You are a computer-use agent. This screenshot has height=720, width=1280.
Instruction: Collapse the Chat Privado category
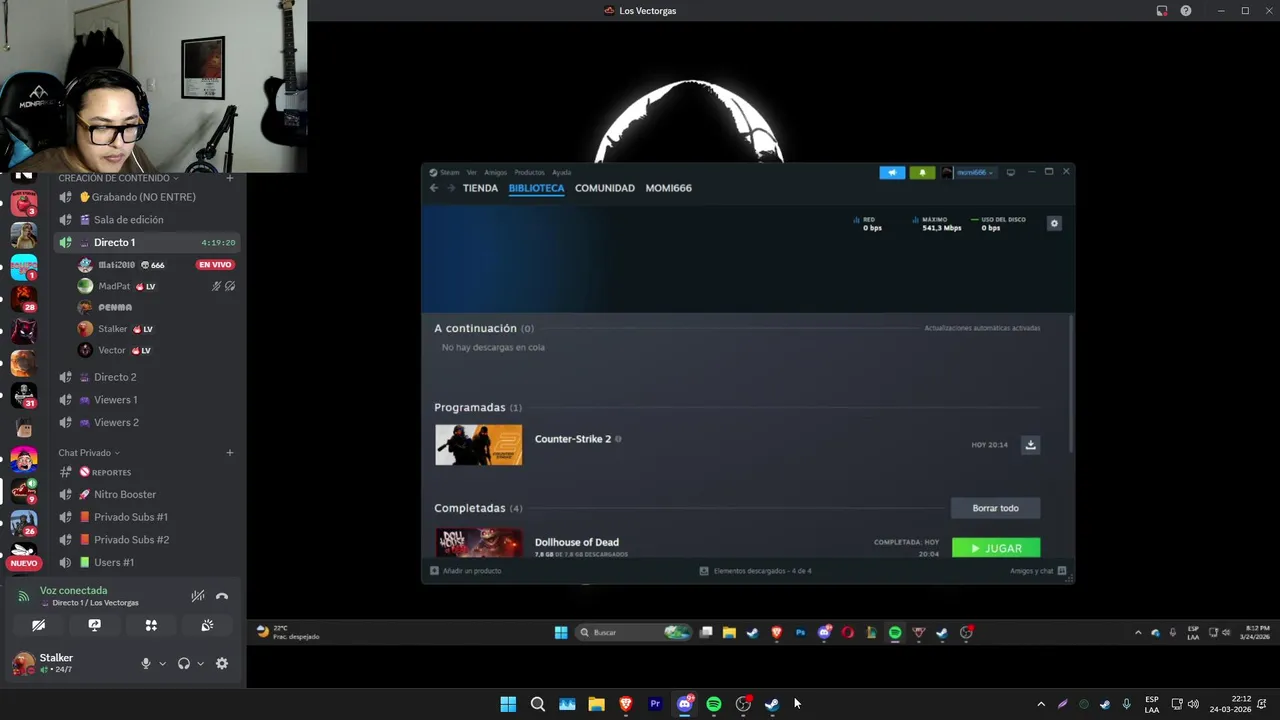pyautogui.click(x=88, y=453)
